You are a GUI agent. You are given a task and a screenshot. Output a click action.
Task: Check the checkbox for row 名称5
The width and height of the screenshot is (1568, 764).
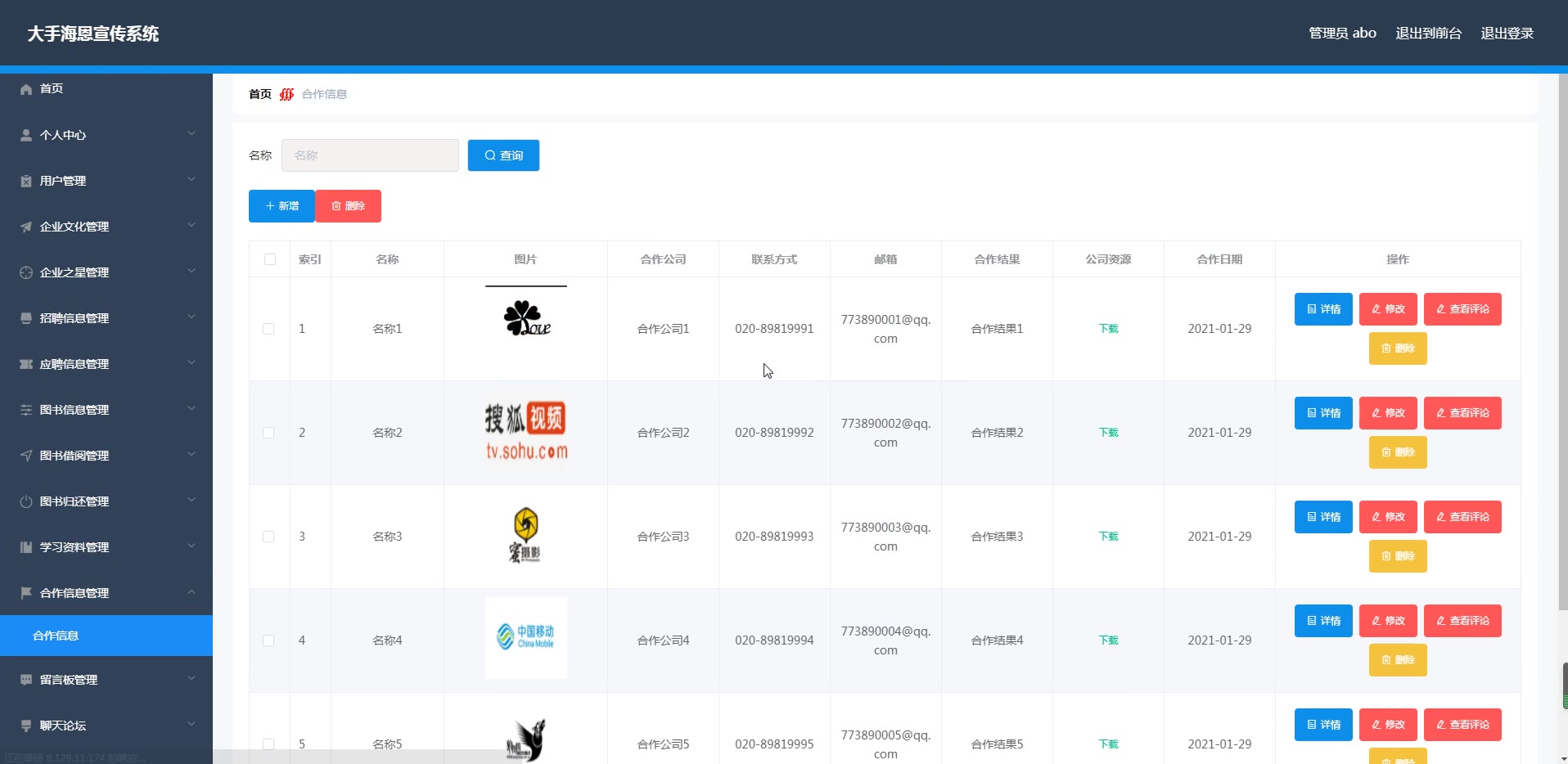tap(268, 744)
